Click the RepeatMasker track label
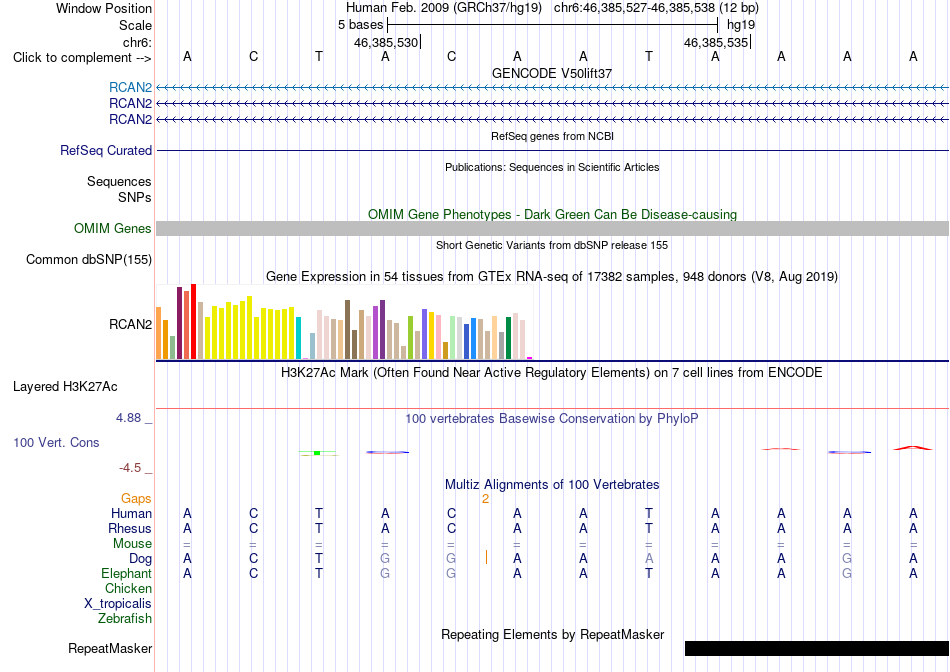 [110, 648]
